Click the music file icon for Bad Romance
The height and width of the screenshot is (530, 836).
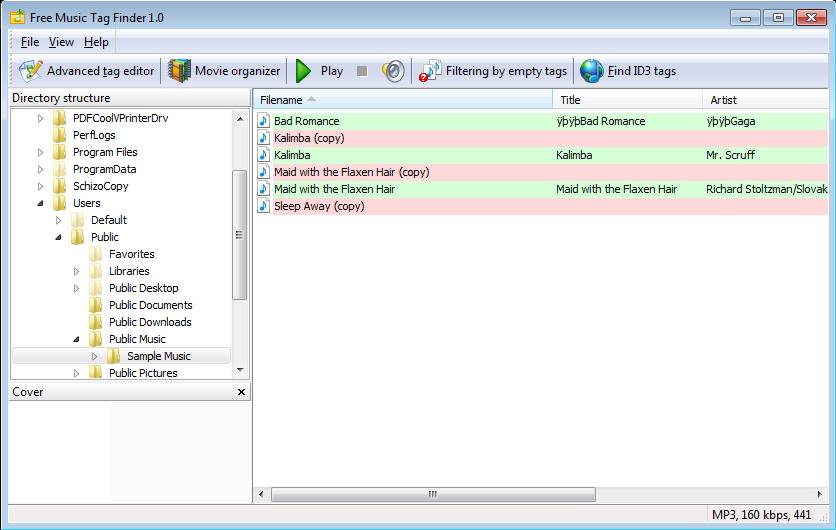coord(264,121)
